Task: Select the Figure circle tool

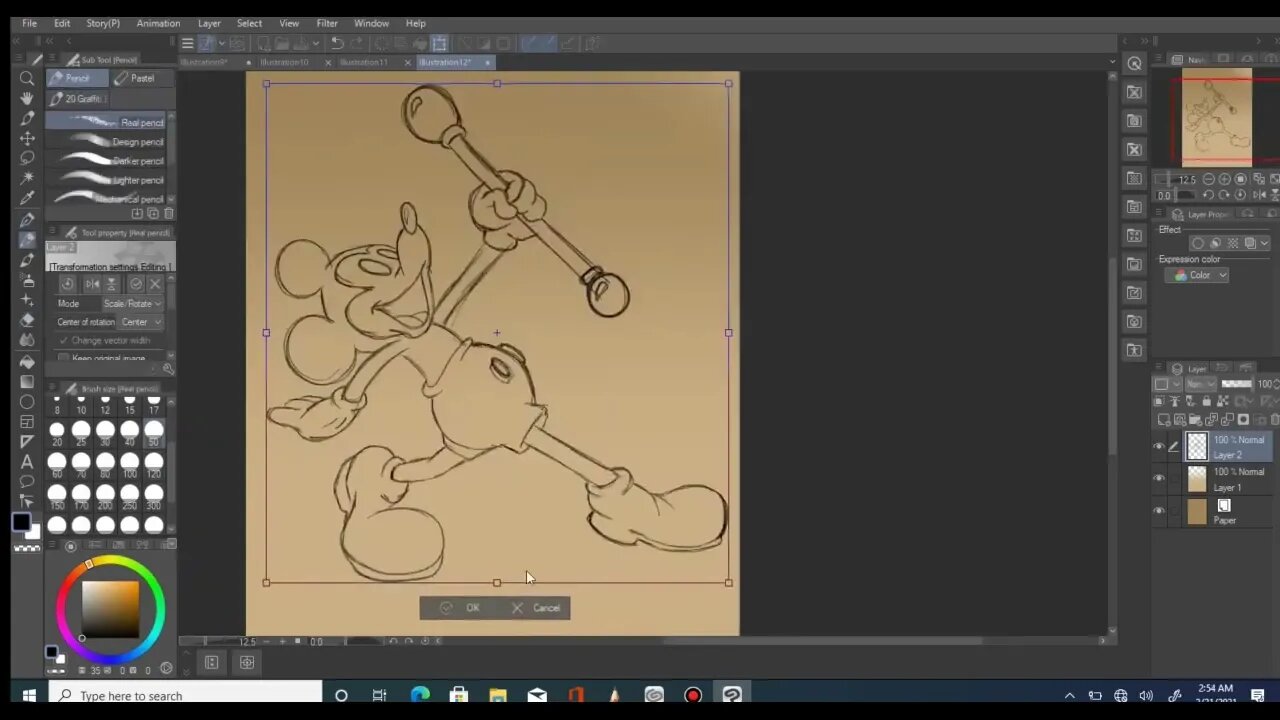Action: pyautogui.click(x=27, y=402)
